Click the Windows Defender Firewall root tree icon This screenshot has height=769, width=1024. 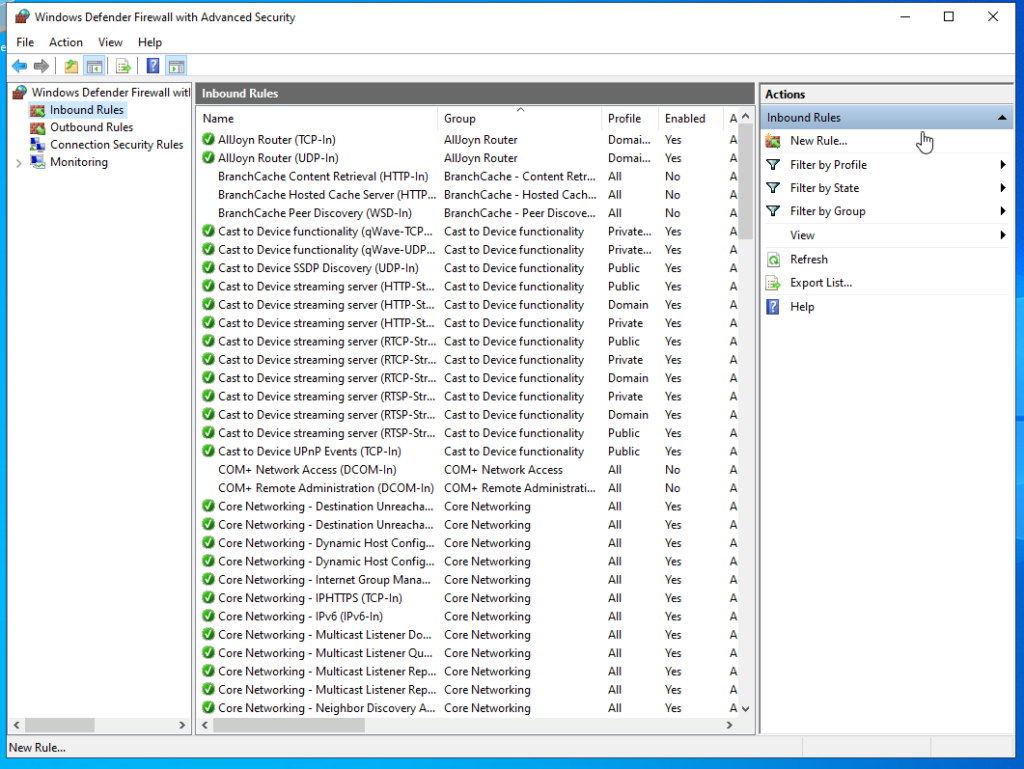click(20, 93)
